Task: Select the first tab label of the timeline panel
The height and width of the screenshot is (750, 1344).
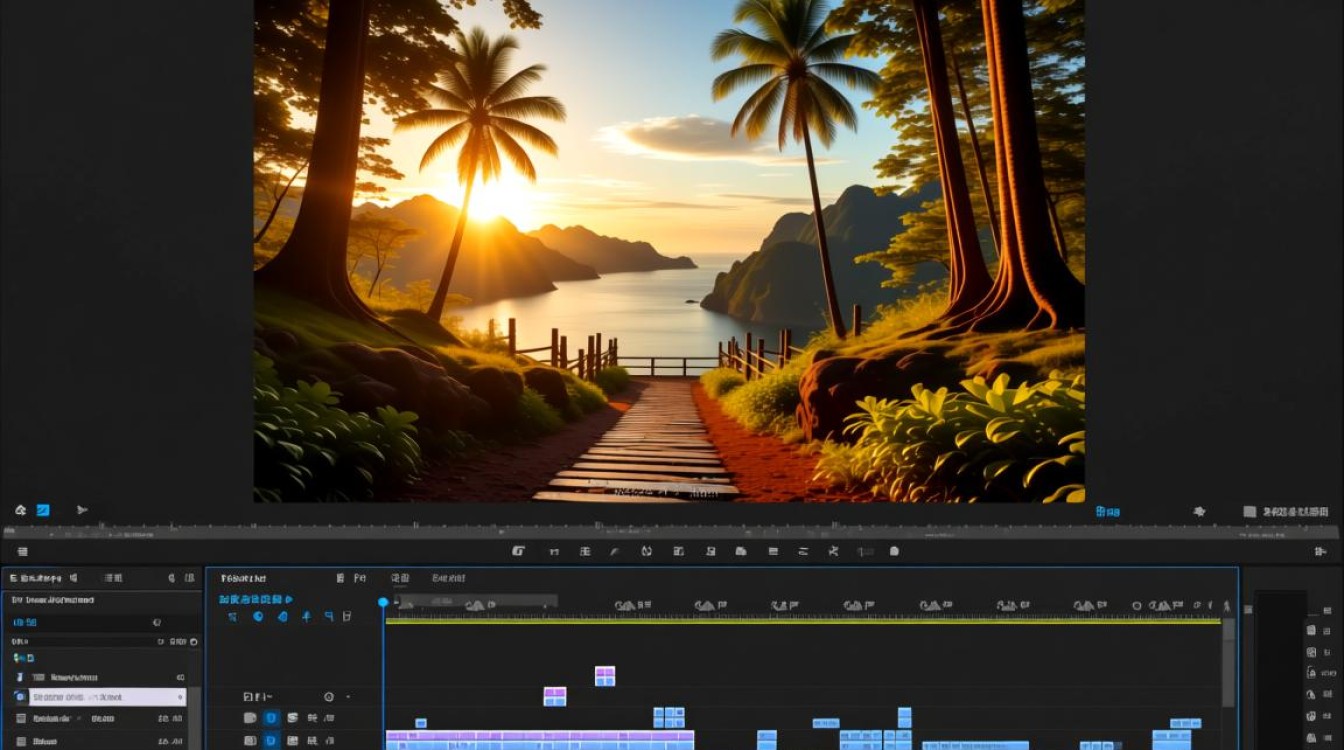Action: 243,578
